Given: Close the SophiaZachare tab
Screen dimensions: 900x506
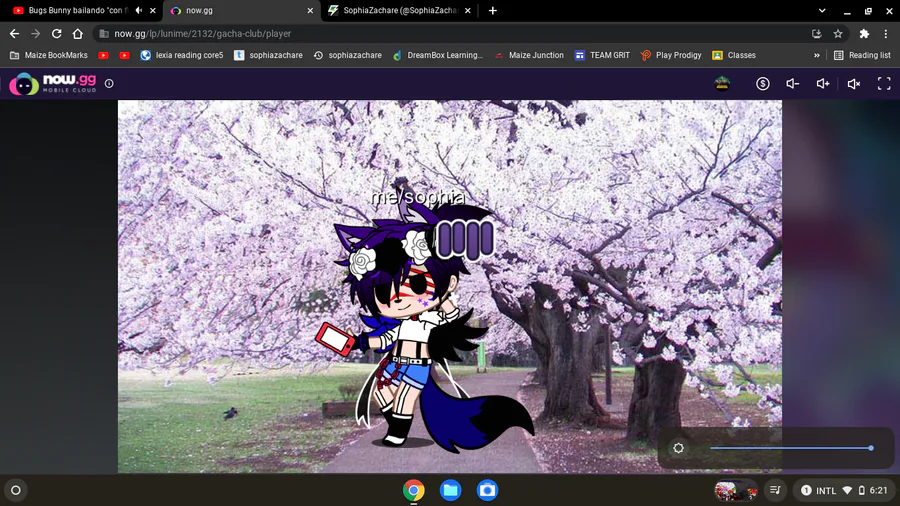Looking at the screenshot, I should point(468,10).
